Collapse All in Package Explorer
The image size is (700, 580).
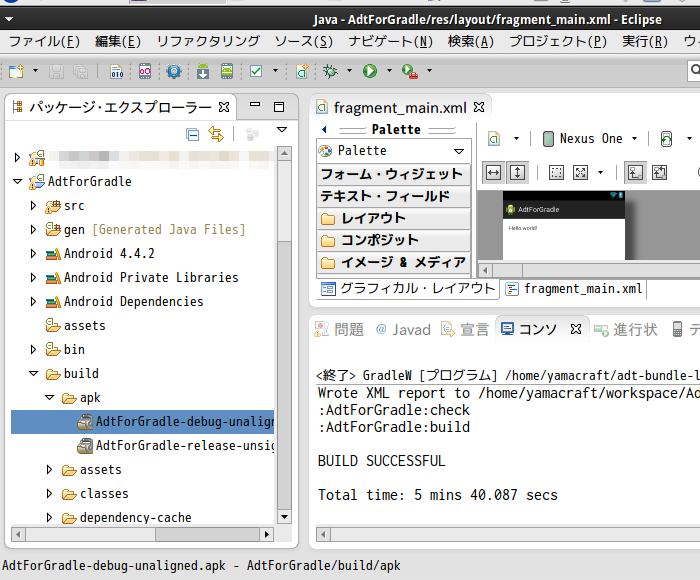(x=192, y=134)
